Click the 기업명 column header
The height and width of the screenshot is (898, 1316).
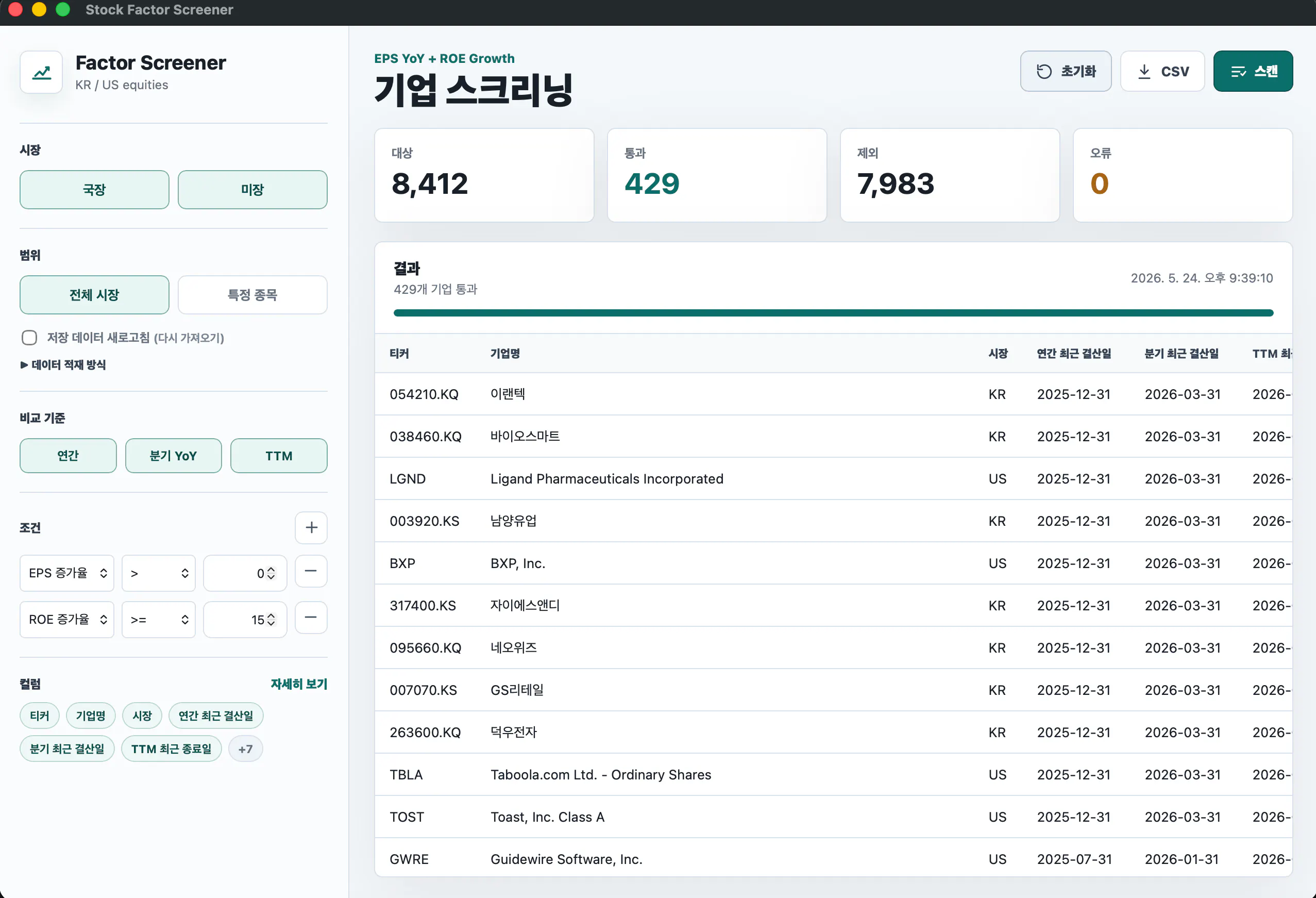[x=505, y=354]
